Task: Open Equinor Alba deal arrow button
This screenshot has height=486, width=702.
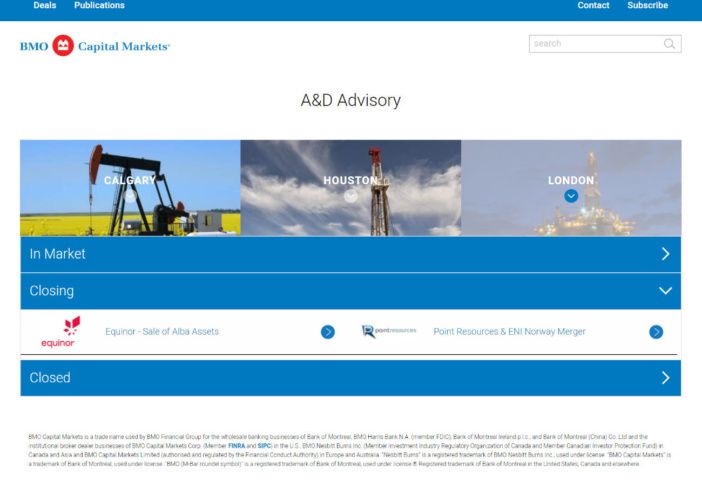Action: pos(328,332)
